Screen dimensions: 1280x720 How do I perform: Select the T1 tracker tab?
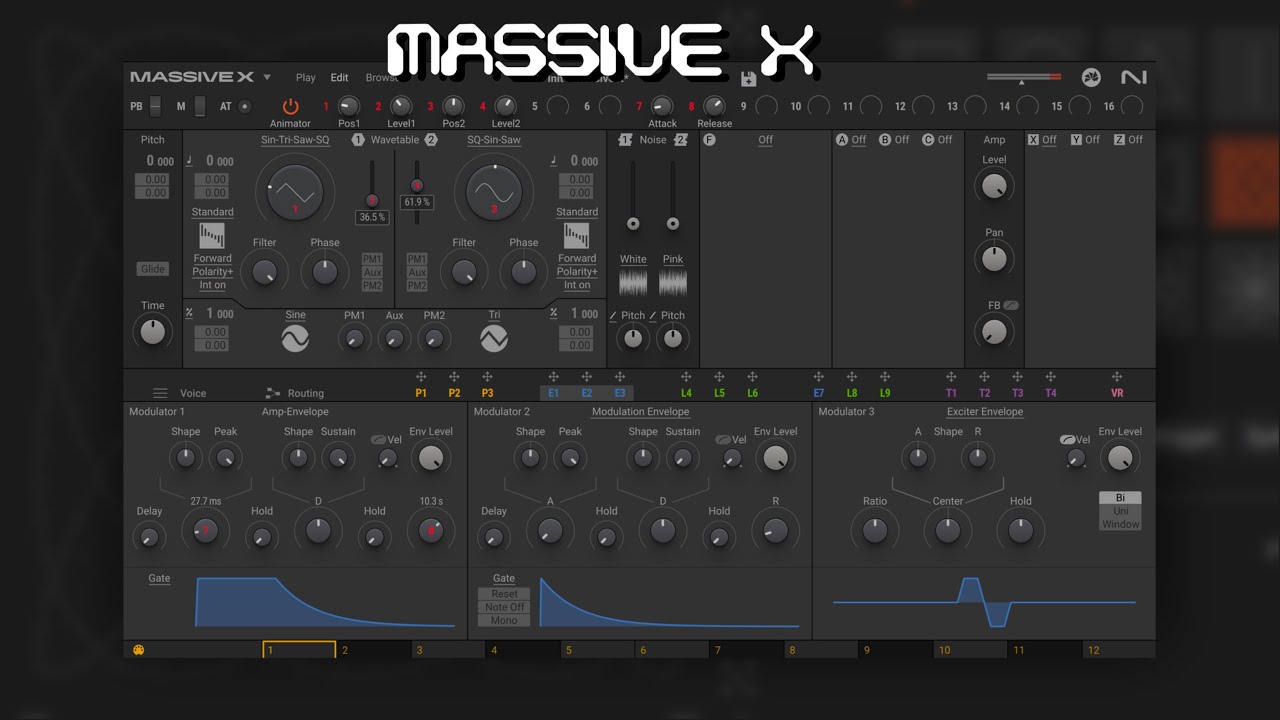click(x=951, y=393)
